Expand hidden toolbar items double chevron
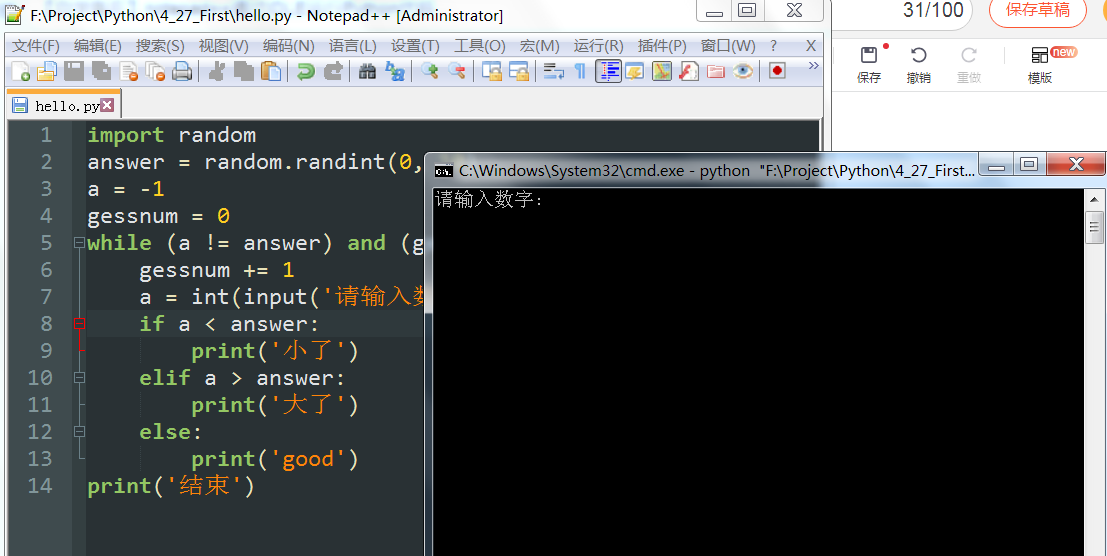1107x556 pixels. pyautogui.click(x=813, y=66)
